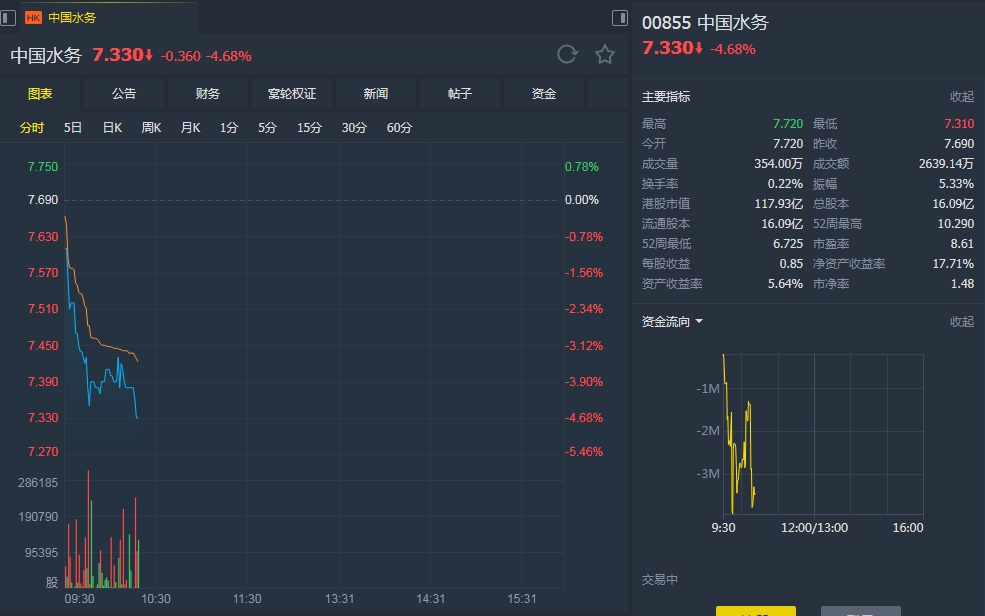
Task: Click the 10:30 time axis label
Action: (x=156, y=599)
